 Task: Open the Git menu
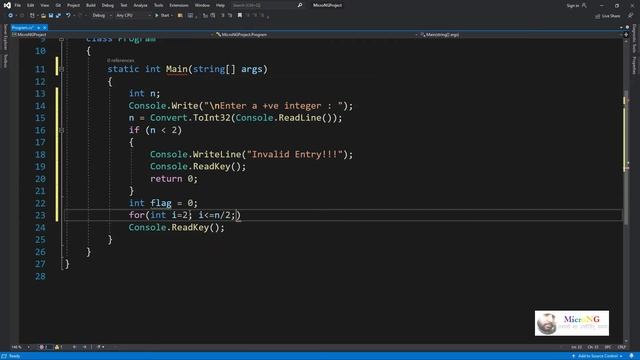(58, 5)
